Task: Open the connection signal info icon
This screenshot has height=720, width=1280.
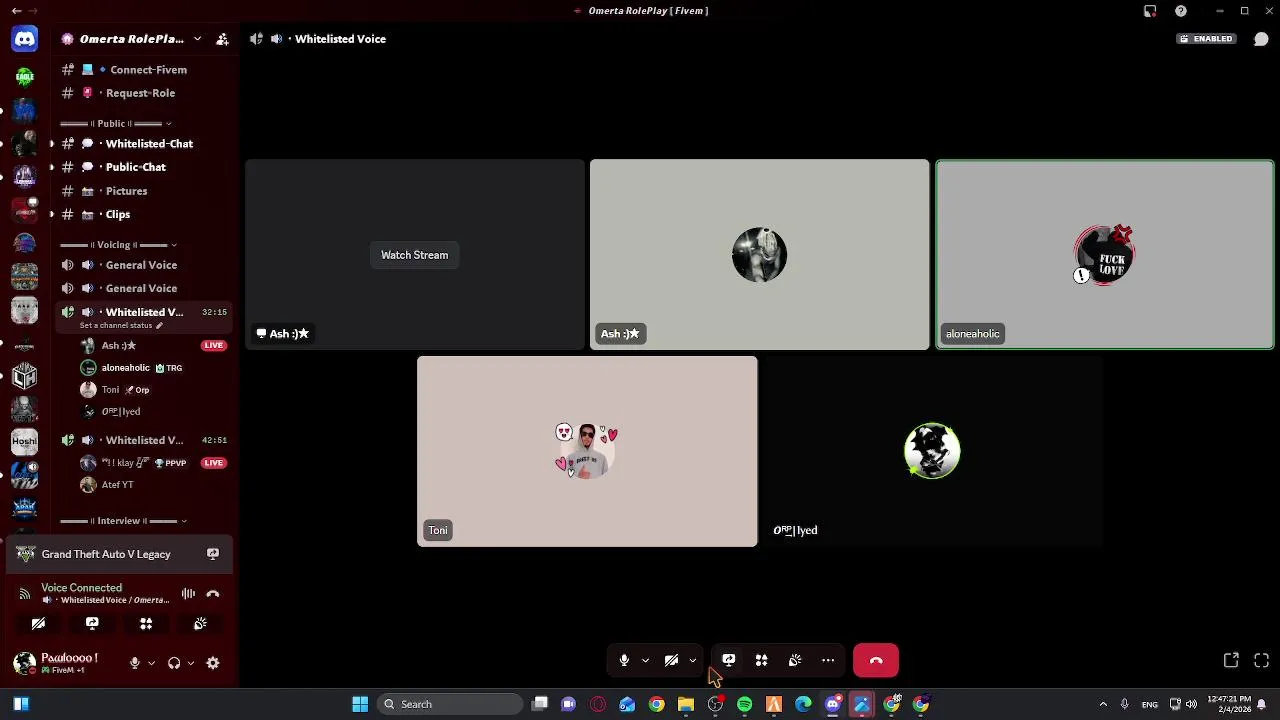Action: coord(24,594)
